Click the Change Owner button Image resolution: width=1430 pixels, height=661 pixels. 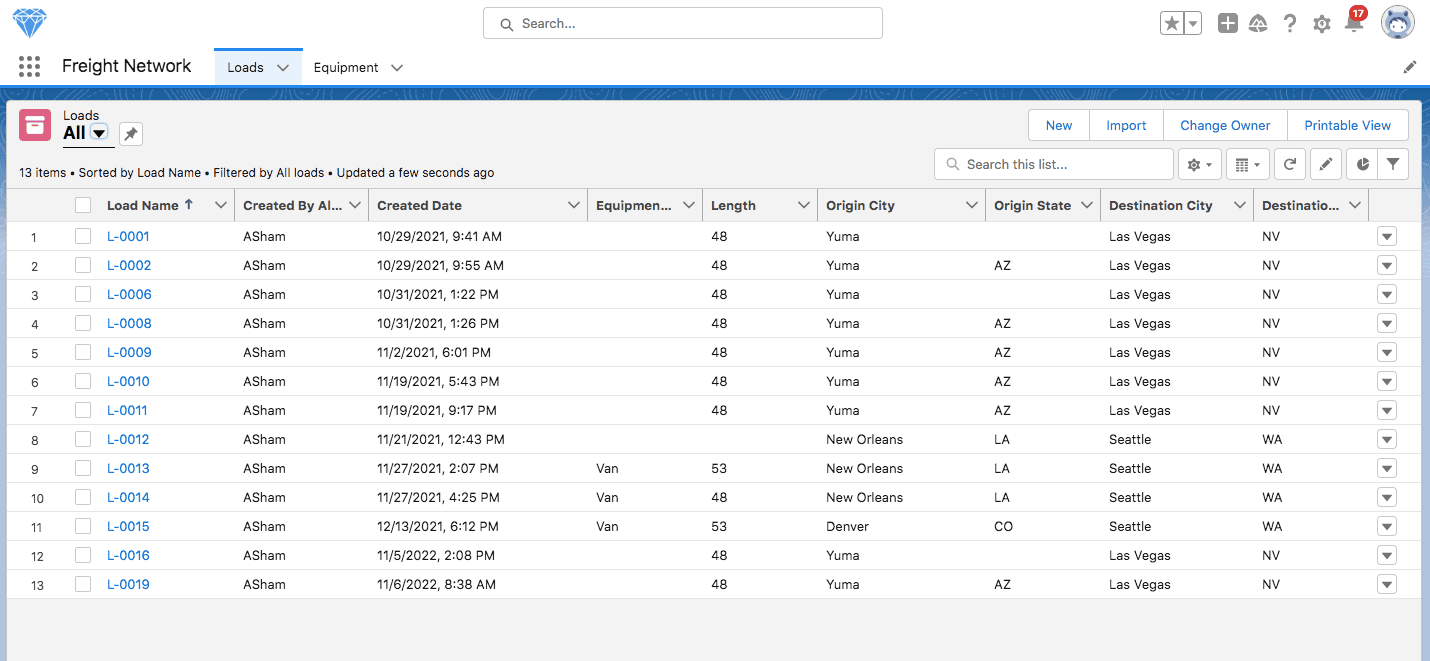pos(1225,125)
